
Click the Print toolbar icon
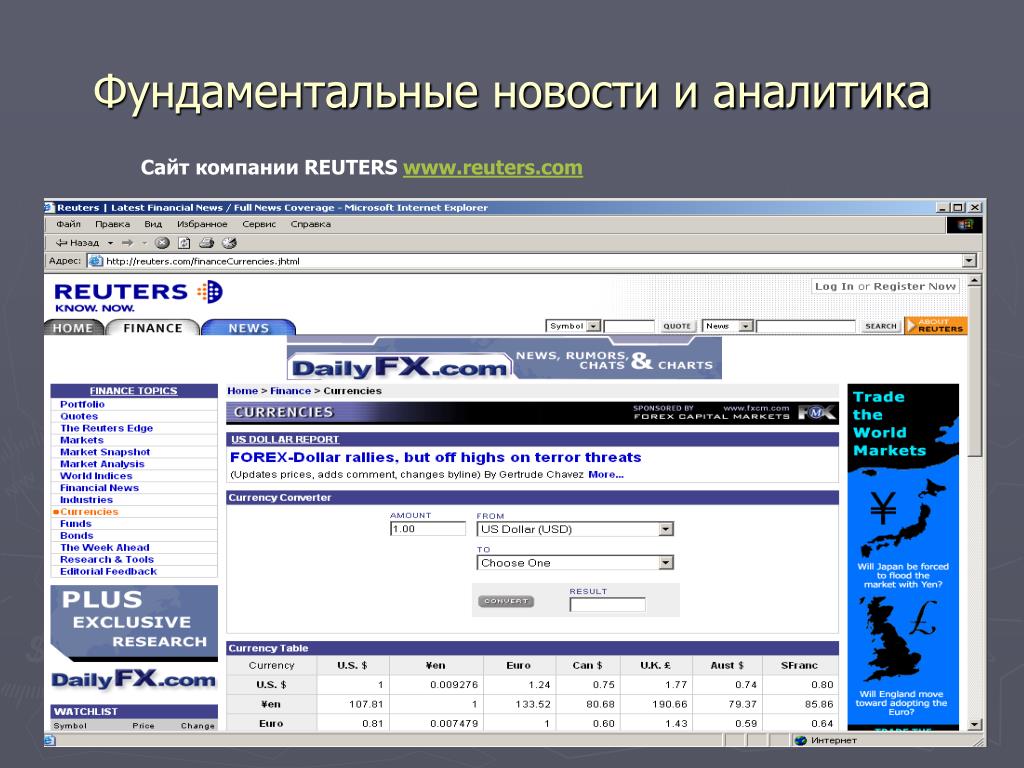[206, 243]
